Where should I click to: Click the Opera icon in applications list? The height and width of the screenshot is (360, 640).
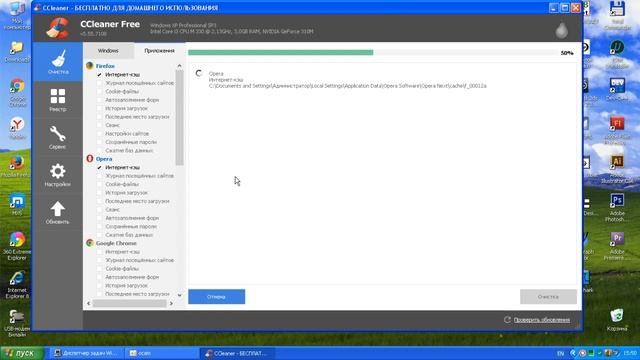[x=90, y=158]
